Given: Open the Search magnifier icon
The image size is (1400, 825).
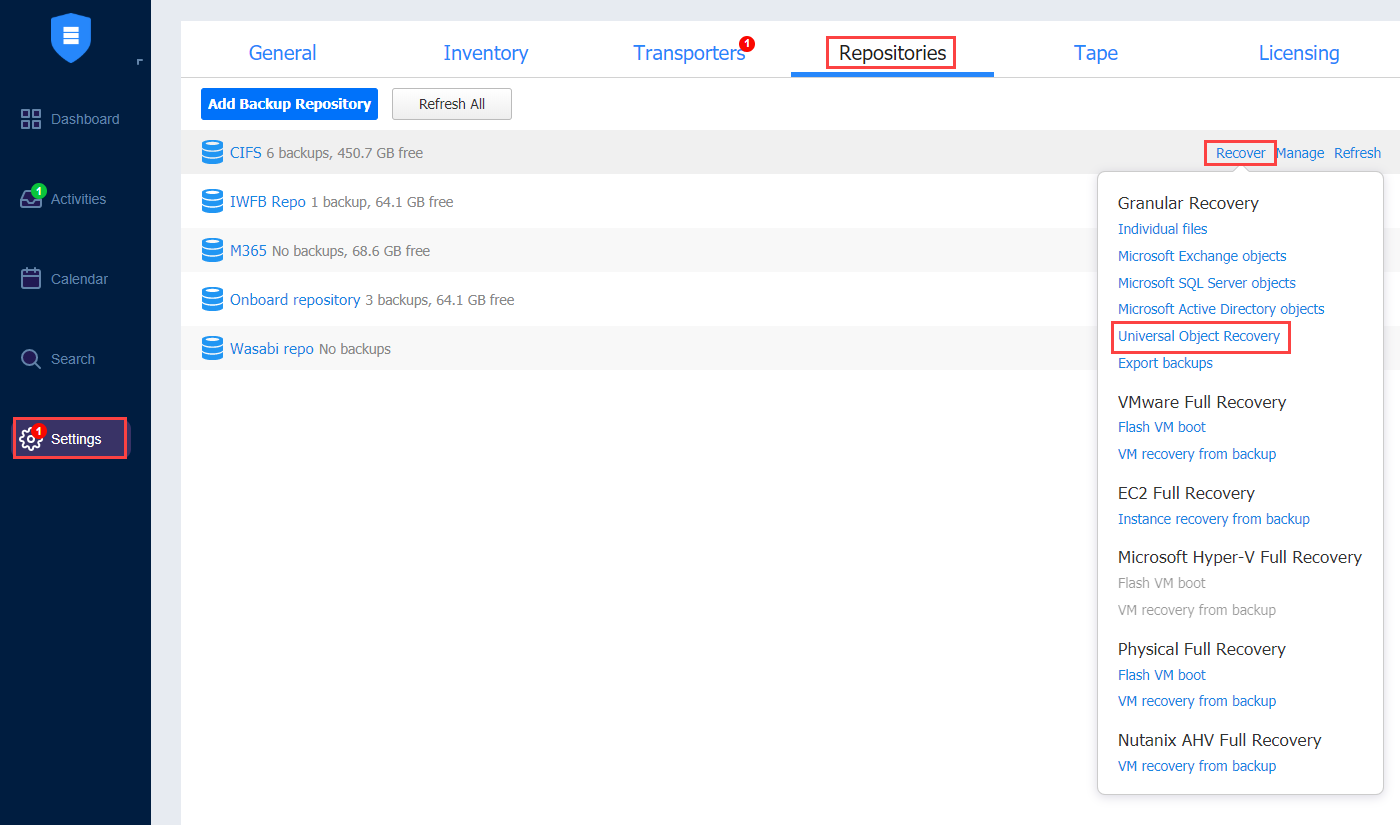Looking at the screenshot, I should (31, 359).
